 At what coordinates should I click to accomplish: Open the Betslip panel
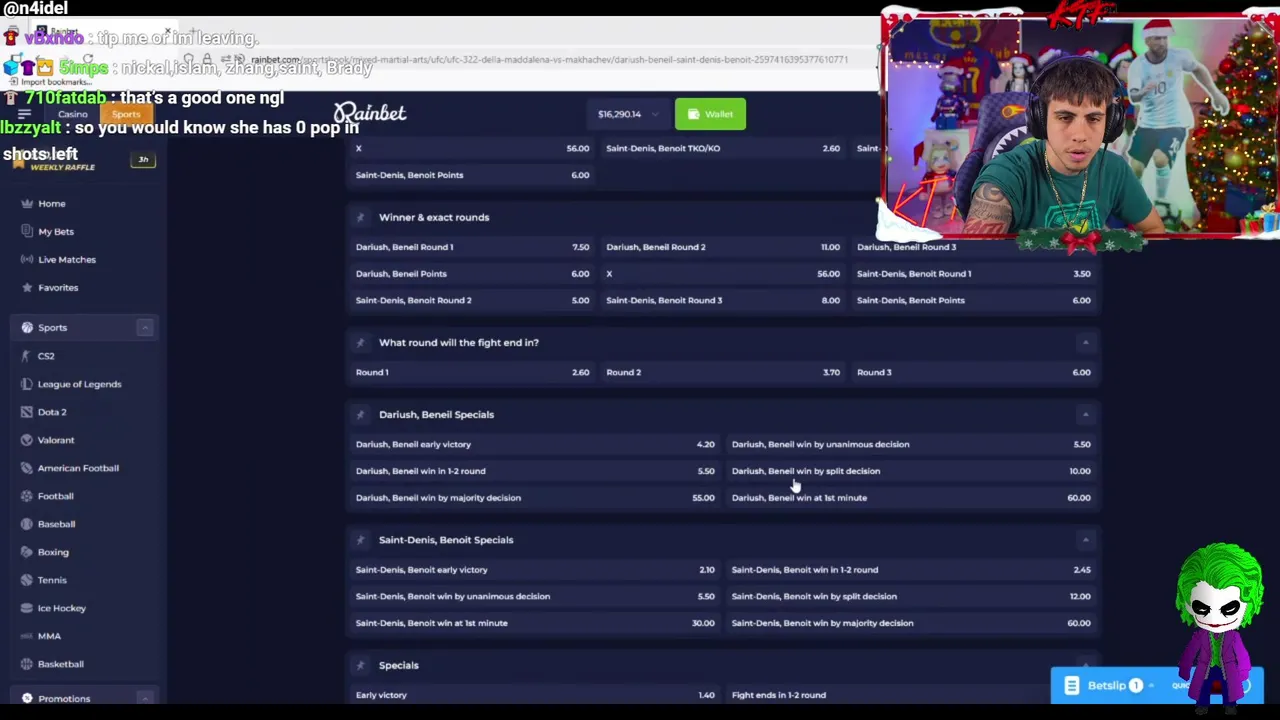click(1108, 686)
